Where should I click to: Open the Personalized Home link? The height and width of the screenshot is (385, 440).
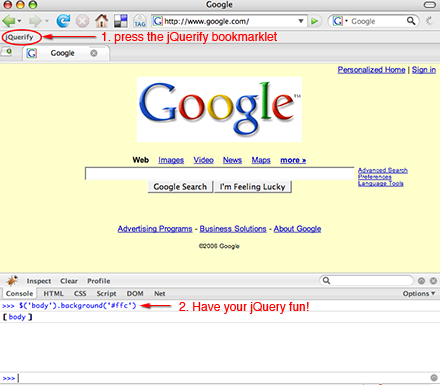click(x=371, y=70)
